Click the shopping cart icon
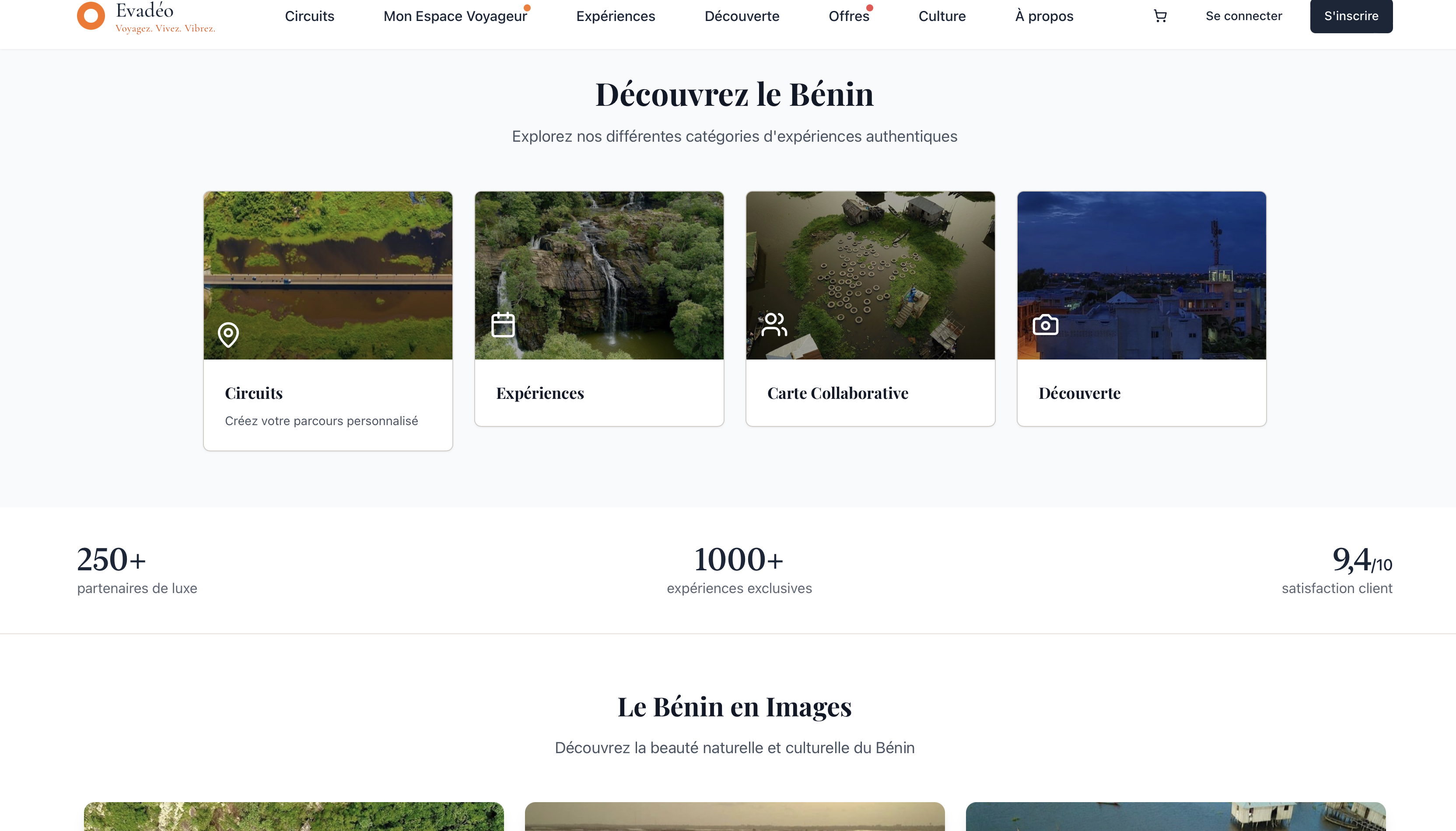 coord(1160,16)
